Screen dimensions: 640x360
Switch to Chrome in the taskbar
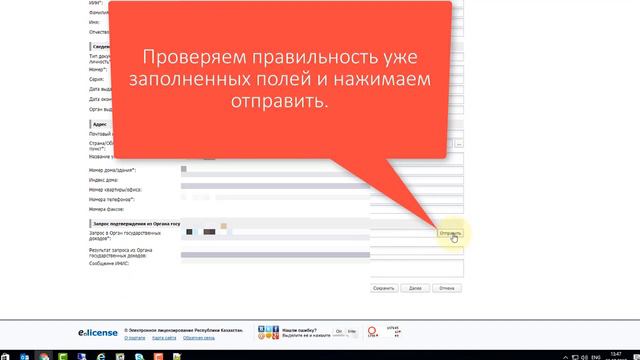pos(44,356)
